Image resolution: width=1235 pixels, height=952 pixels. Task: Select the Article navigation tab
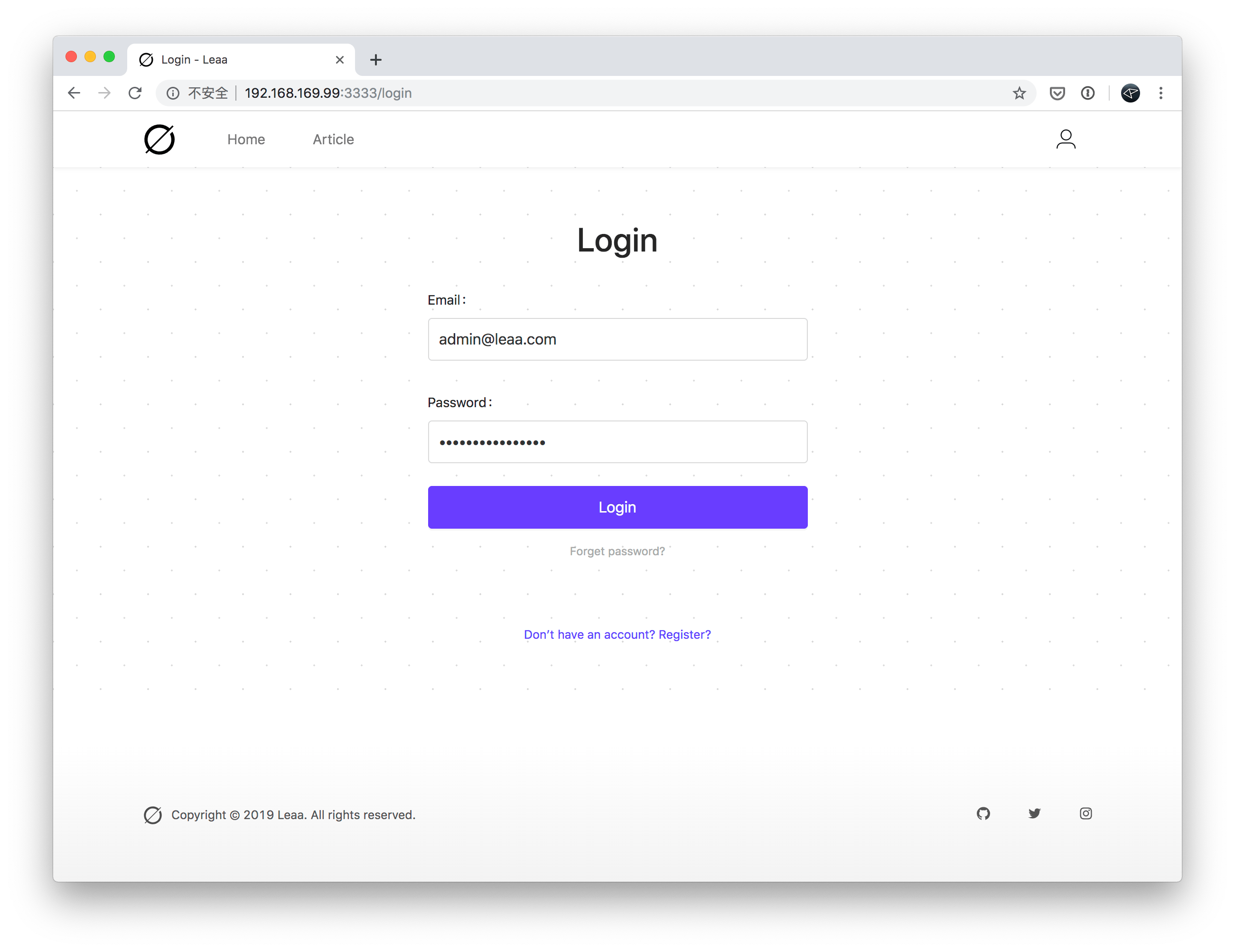point(333,139)
